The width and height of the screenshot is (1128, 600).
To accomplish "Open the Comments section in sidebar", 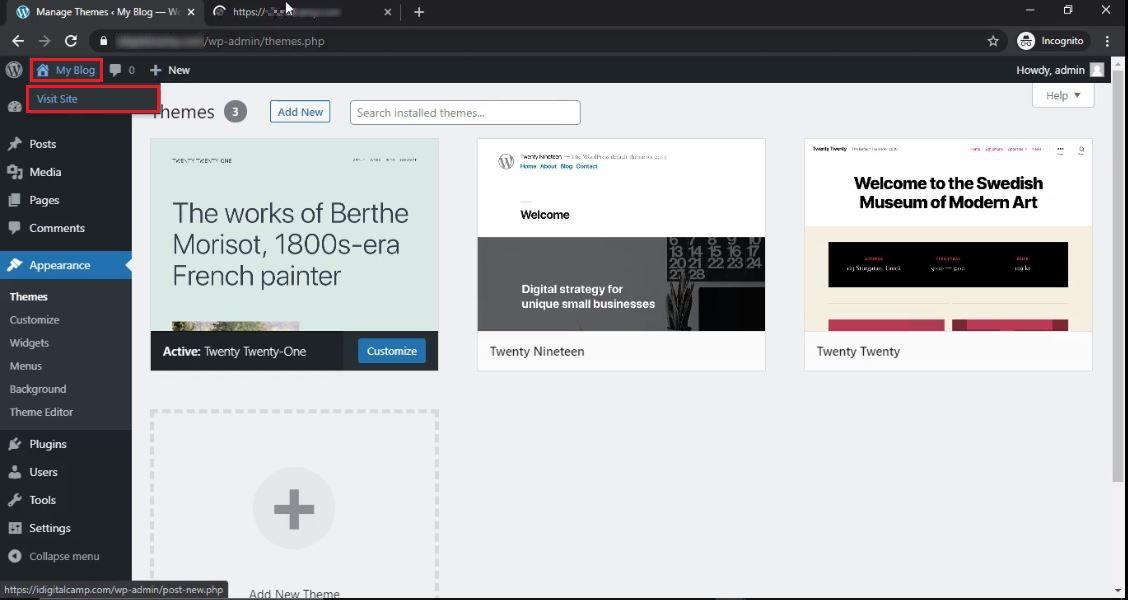I will click(x=57, y=228).
